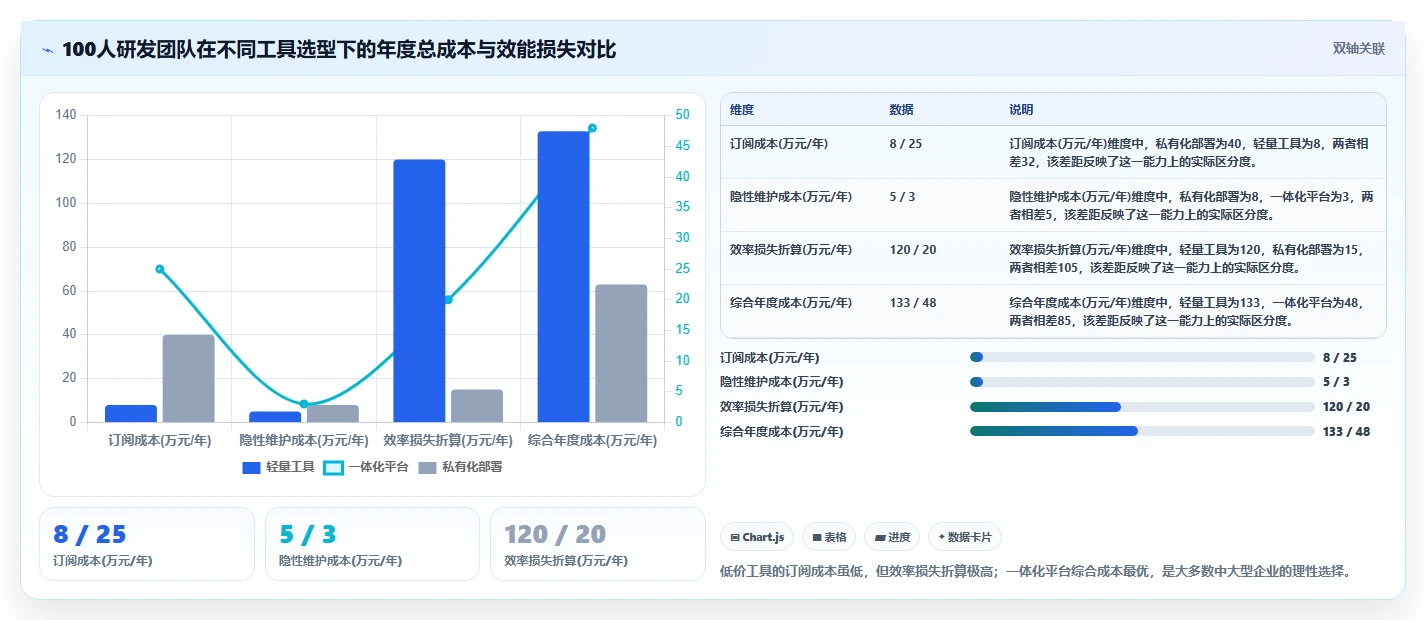Toggle the 一体化平台 legend series
The image size is (1426, 620).
366,467
